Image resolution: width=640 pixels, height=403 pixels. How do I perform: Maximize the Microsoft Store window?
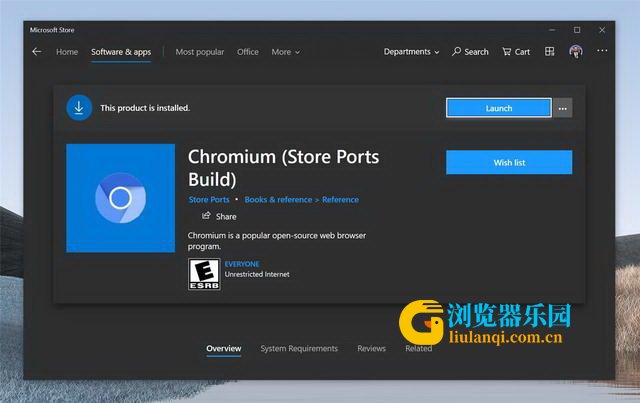point(577,30)
